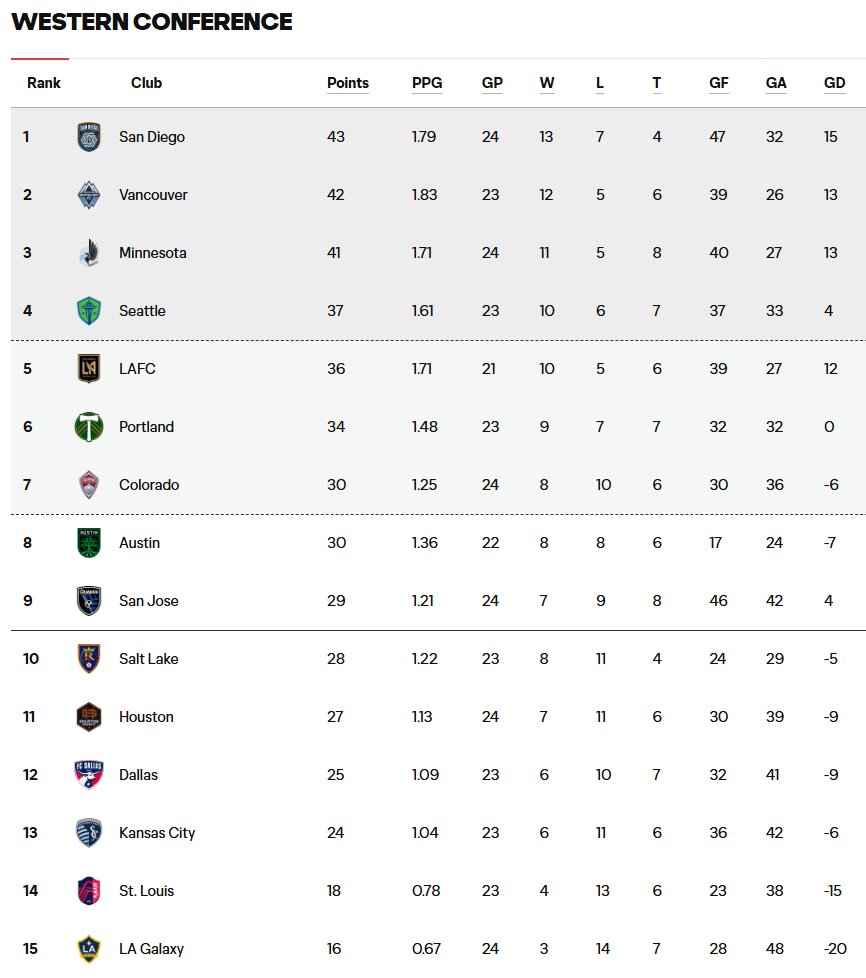Click the Seattle Sounders green badge
The height and width of the screenshot is (978, 866).
pos(89,311)
